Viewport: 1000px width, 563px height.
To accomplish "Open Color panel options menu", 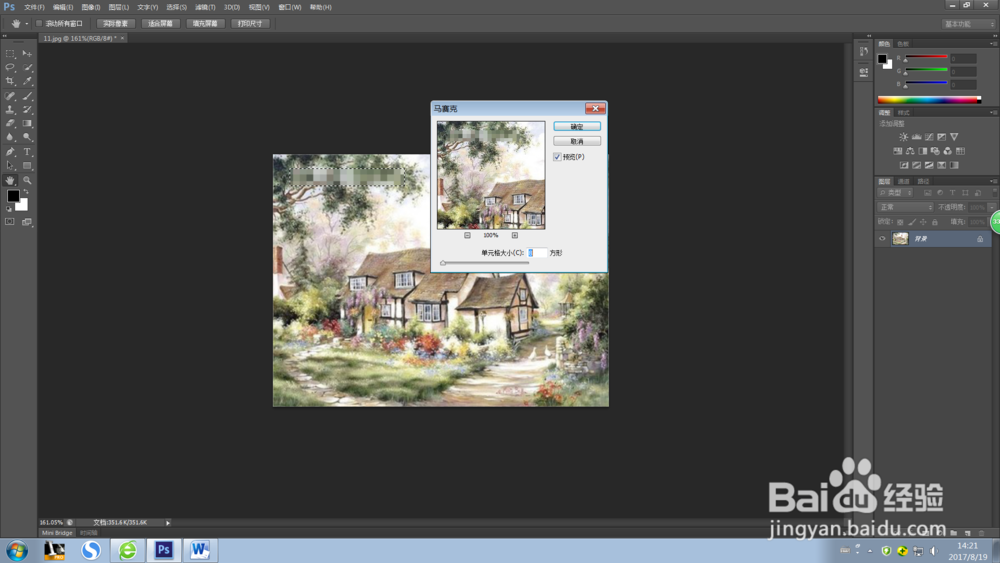I will click(992, 44).
